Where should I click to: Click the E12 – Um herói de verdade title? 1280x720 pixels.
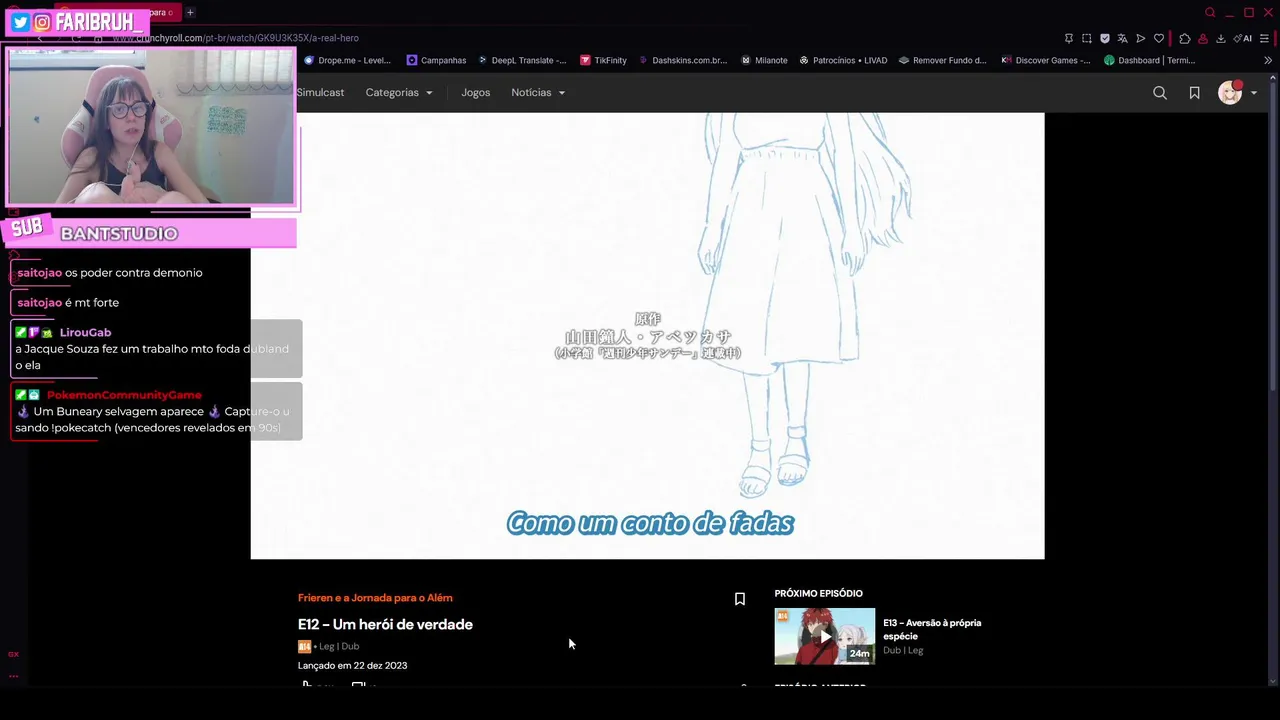coord(385,624)
